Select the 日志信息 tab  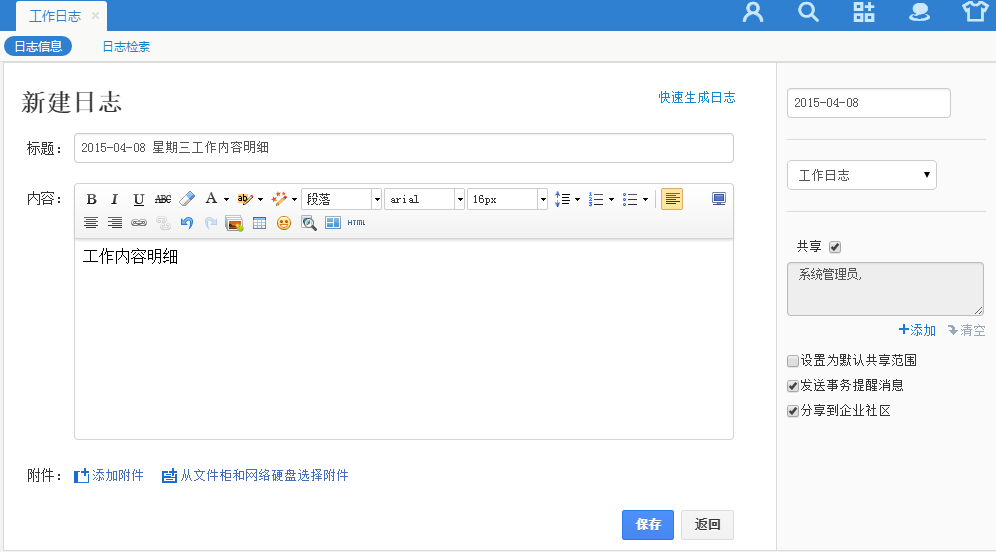click(38, 46)
